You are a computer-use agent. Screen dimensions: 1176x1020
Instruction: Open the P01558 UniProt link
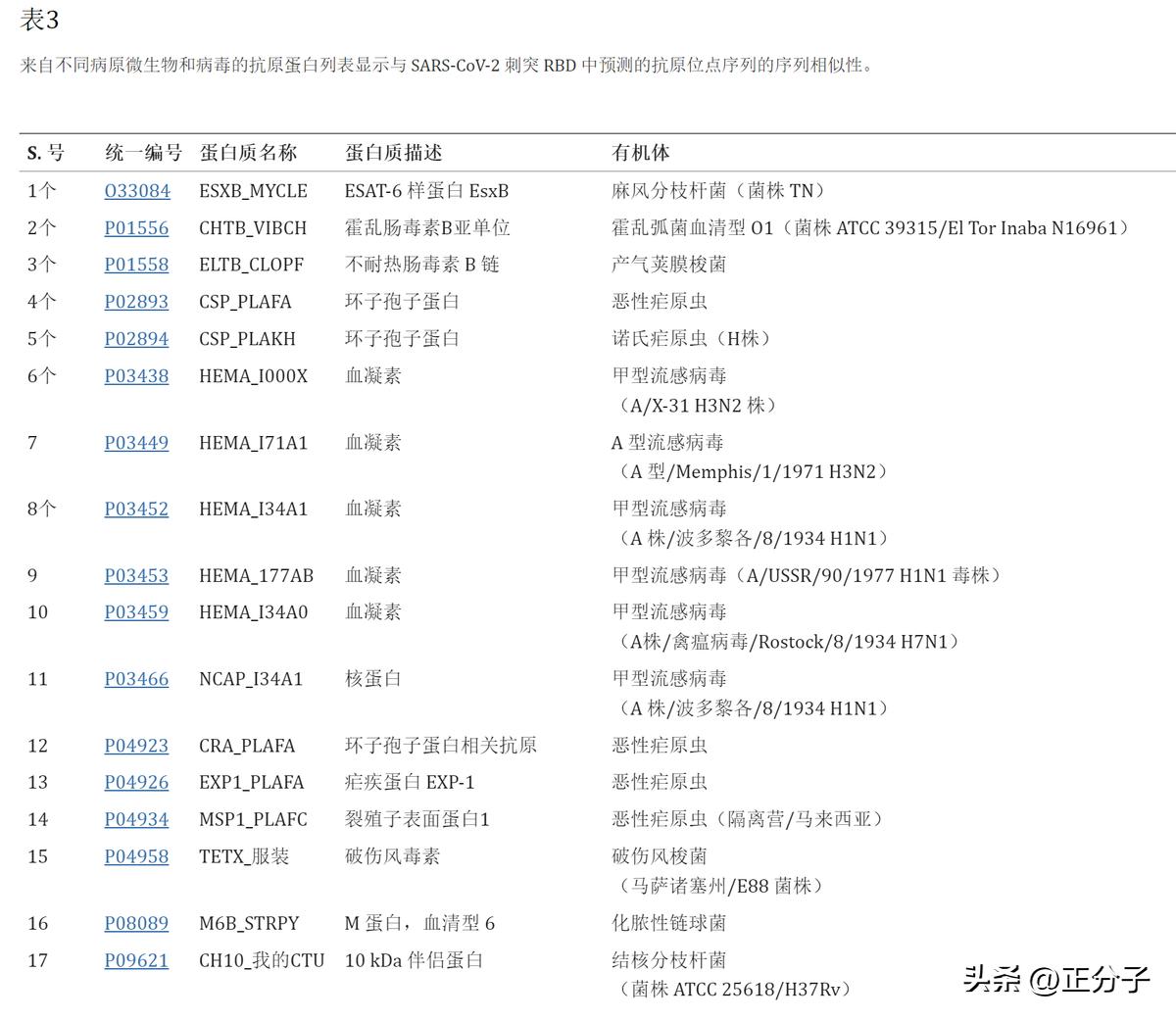click(136, 265)
